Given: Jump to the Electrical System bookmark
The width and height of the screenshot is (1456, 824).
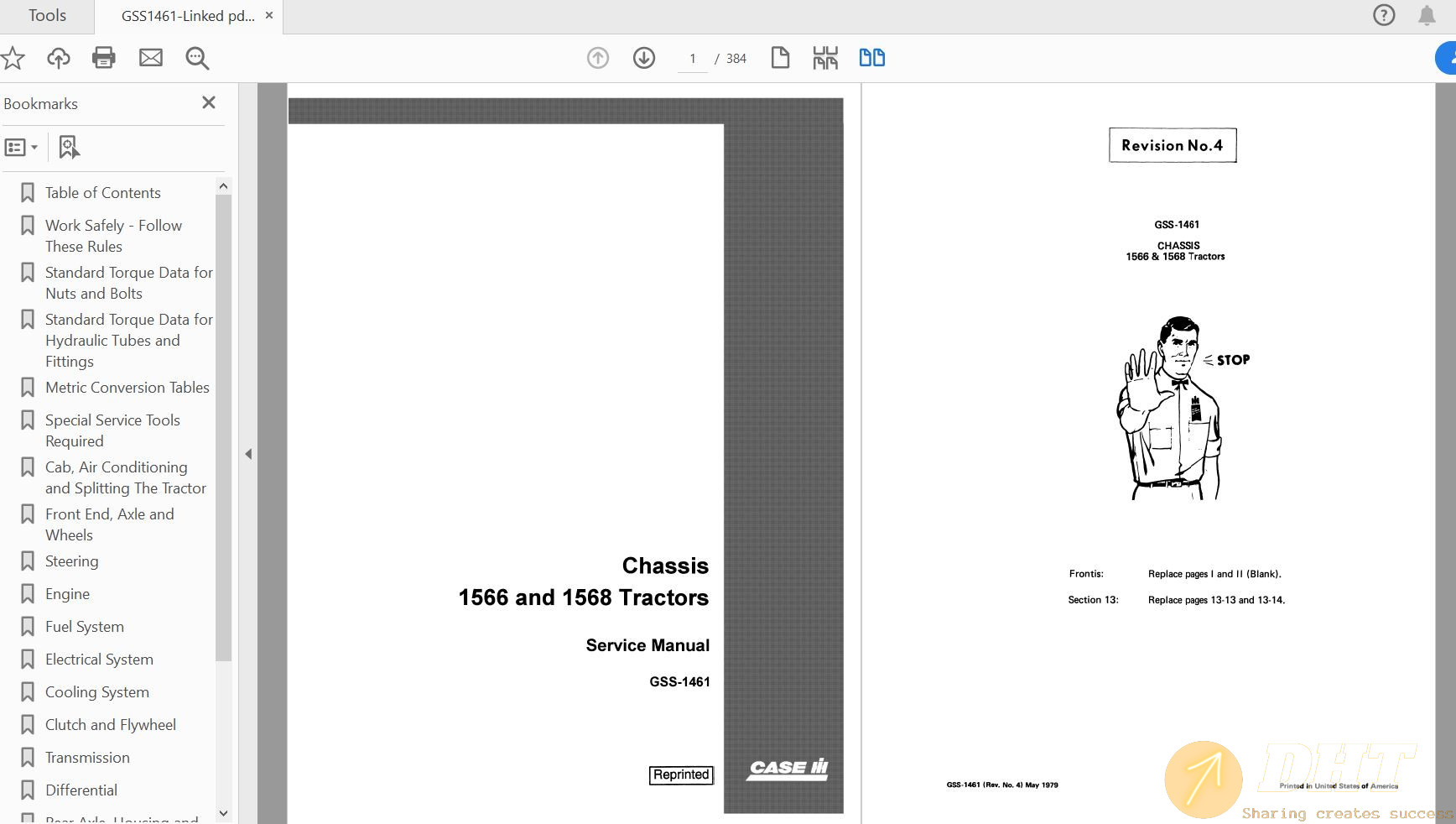Looking at the screenshot, I should (x=99, y=660).
